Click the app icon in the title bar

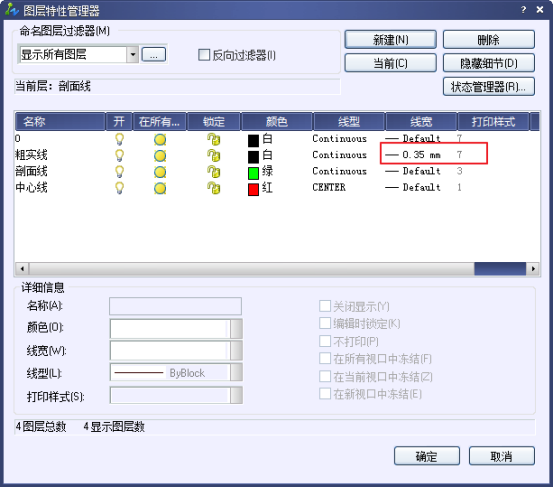[x=12, y=10]
